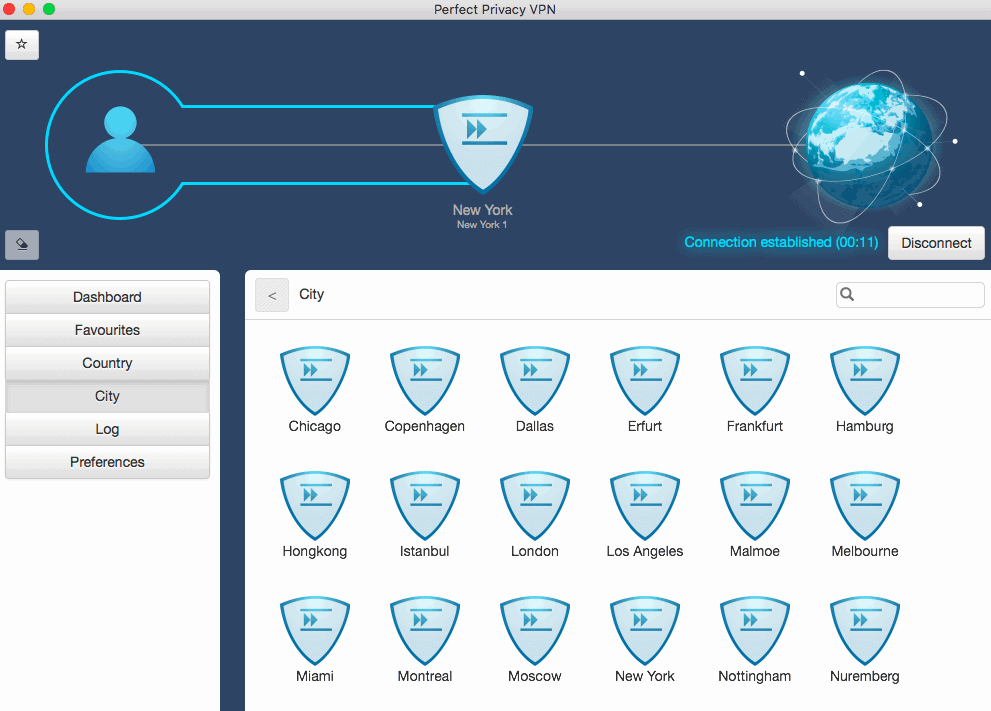
Task: Click the magnifier icon in the search box
Action: [x=846, y=294]
